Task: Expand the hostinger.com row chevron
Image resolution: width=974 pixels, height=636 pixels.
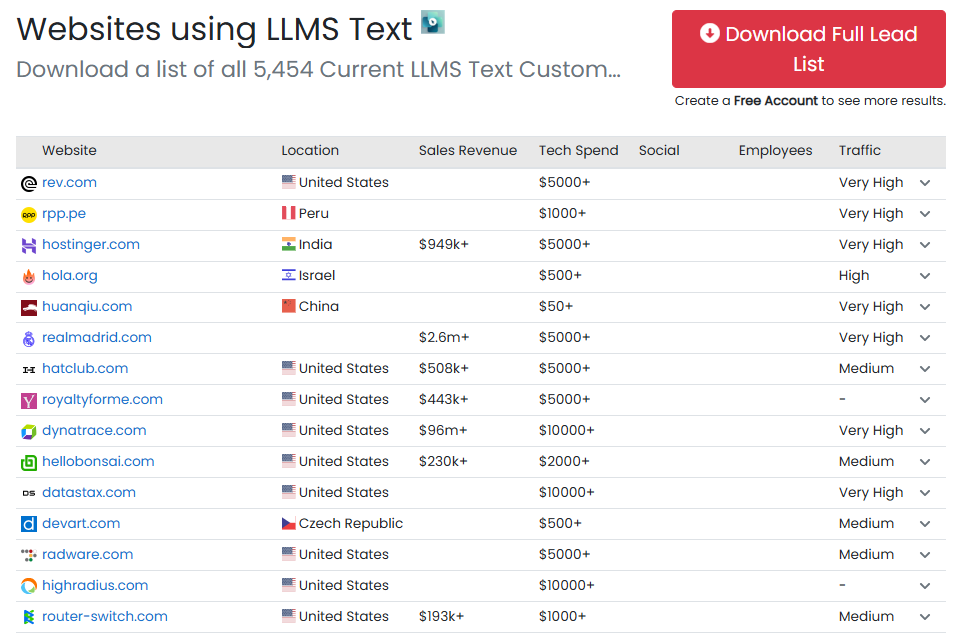Action: coord(924,245)
